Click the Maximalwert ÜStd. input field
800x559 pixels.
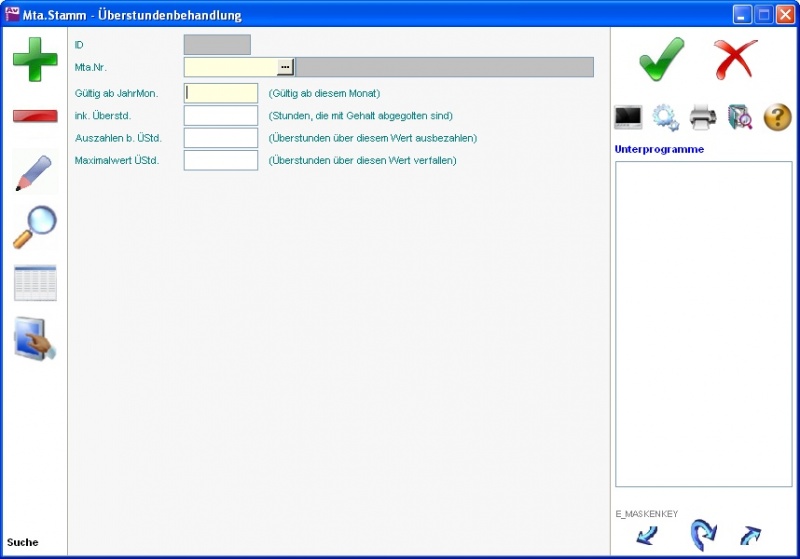pos(221,160)
